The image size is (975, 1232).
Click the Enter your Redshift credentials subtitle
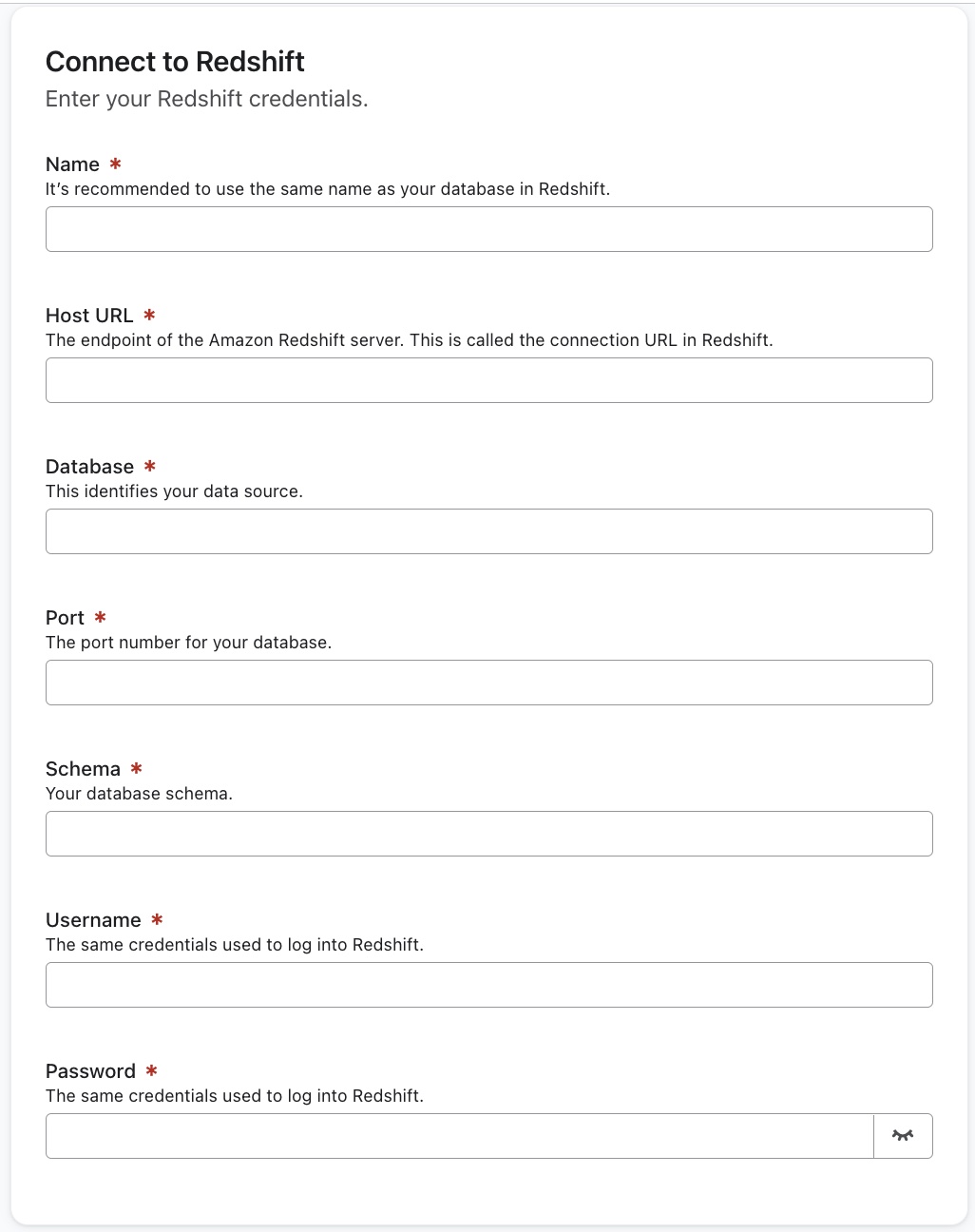[x=206, y=99]
